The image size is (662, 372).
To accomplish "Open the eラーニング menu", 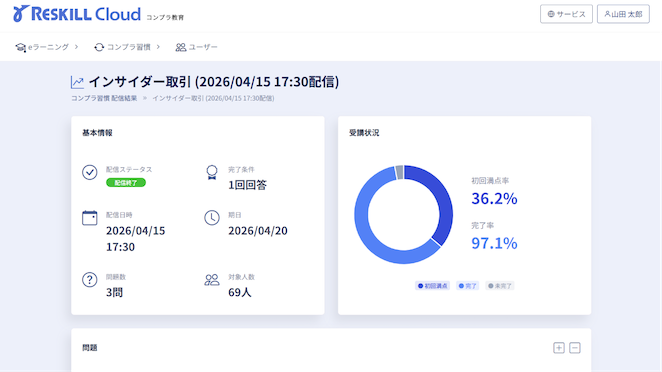I will pyautogui.click(x=47, y=47).
